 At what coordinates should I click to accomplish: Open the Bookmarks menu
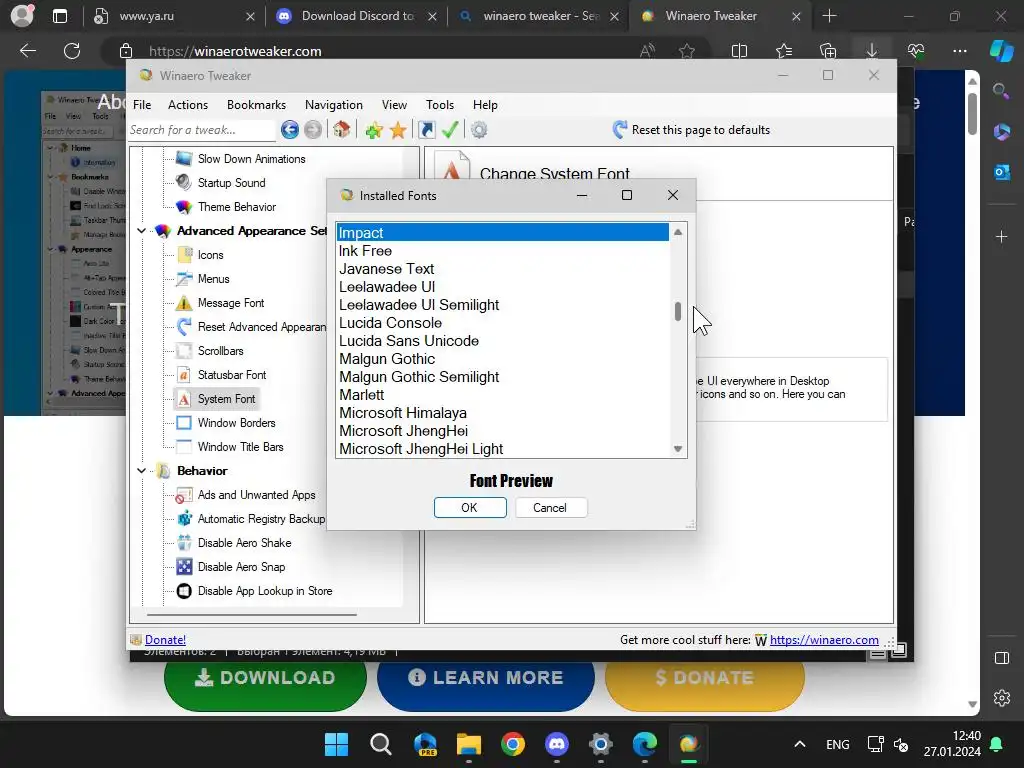click(x=256, y=104)
